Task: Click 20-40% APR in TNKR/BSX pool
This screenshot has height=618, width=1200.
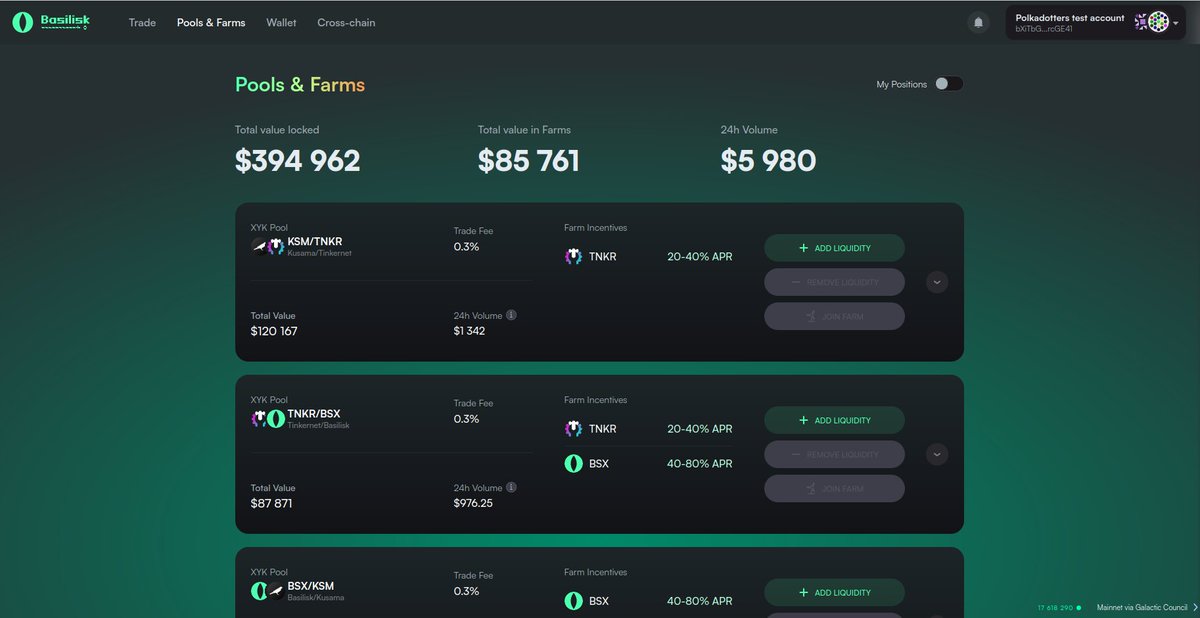Action: (x=699, y=429)
